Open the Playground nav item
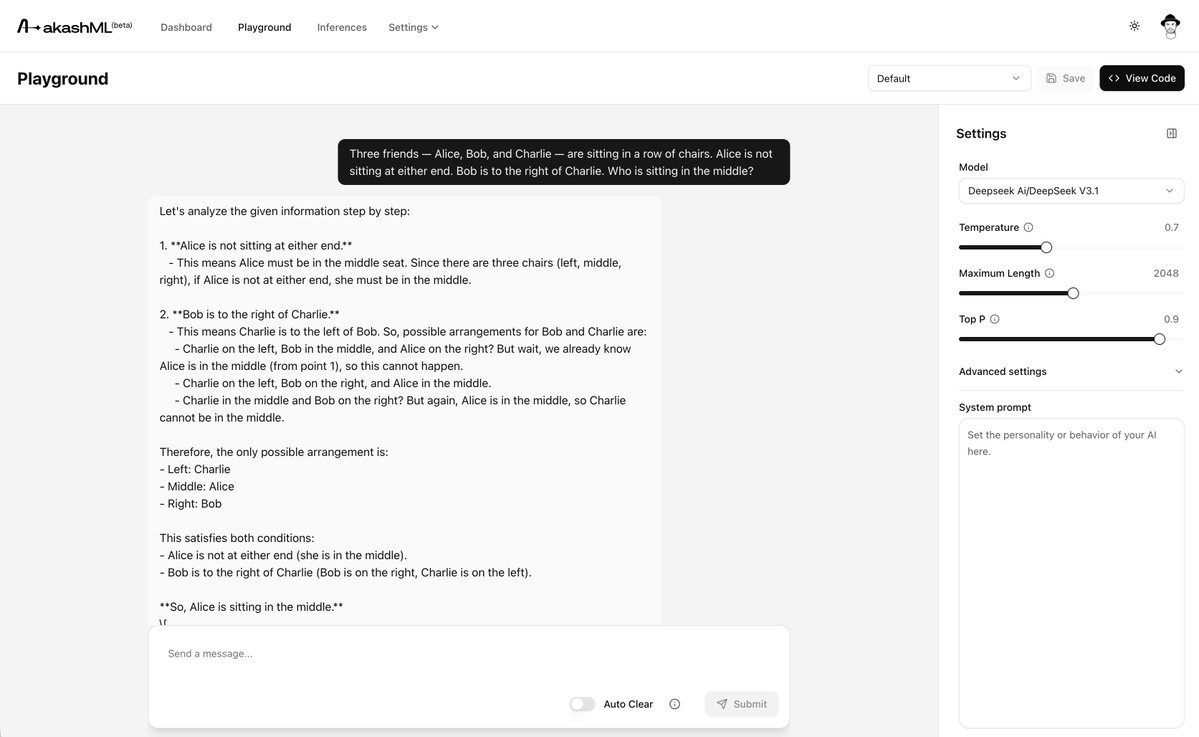This screenshot has height=737, width=1199. [x=265, y=27]
